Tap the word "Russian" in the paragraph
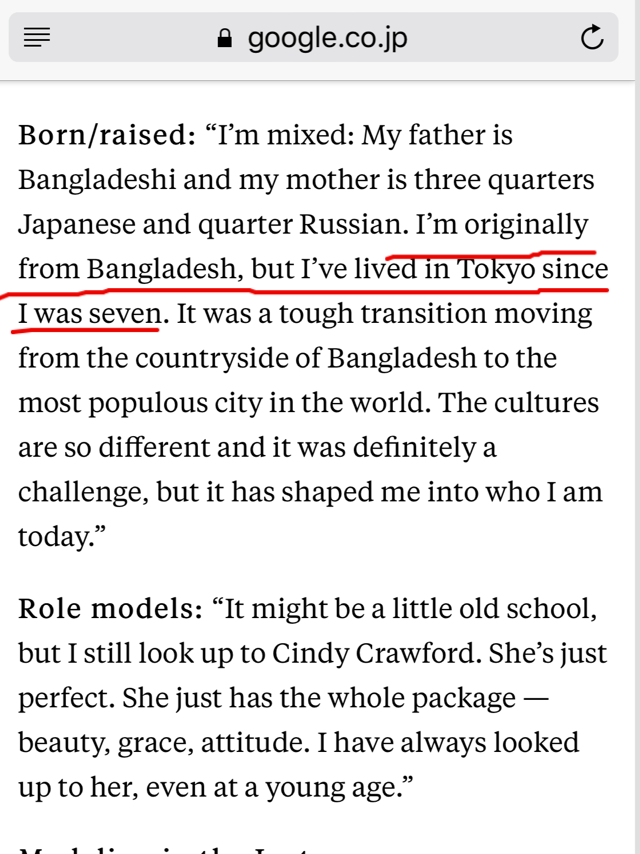 pos(353,224)
